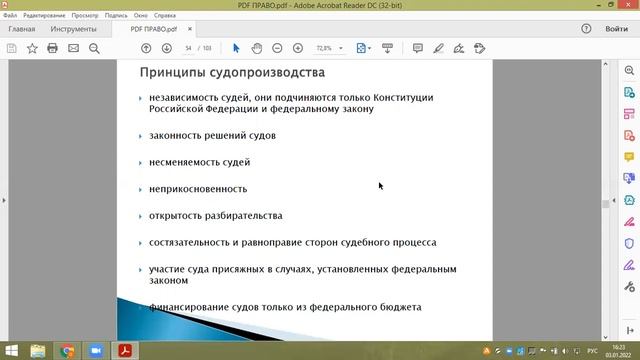Open Zoom from the taskbar

(96, 351)
